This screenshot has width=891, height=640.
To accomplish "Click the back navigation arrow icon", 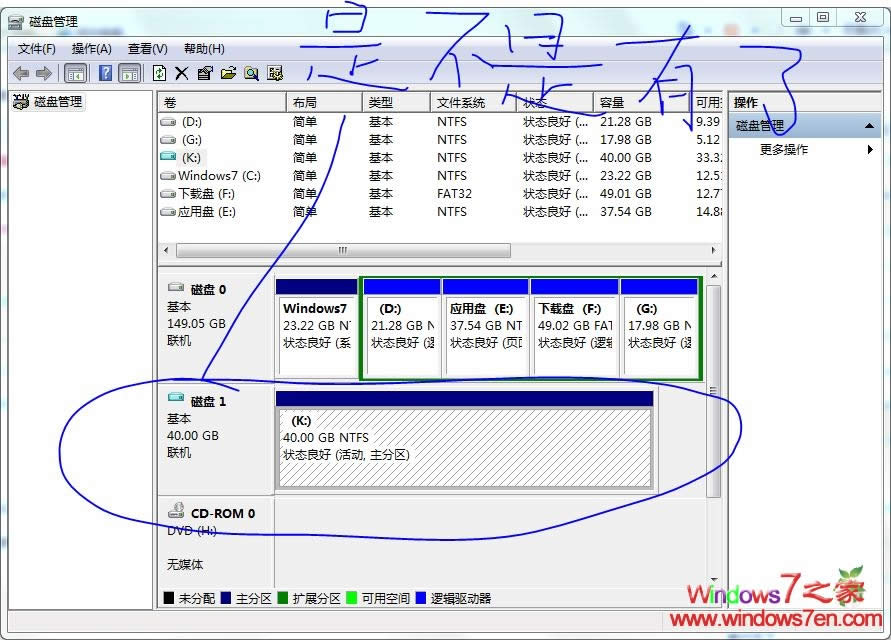I will 22,72.
